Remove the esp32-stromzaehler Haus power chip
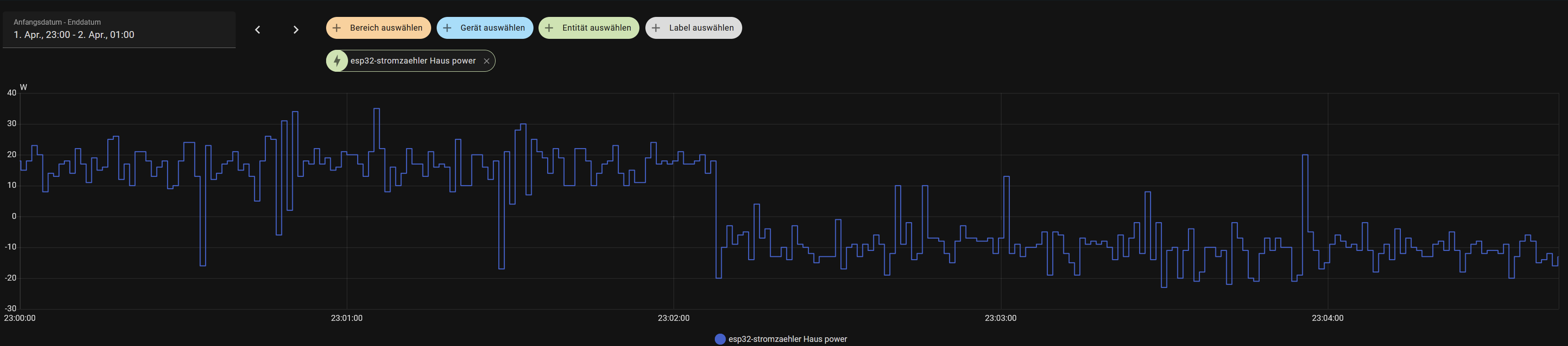 (486, 61)
